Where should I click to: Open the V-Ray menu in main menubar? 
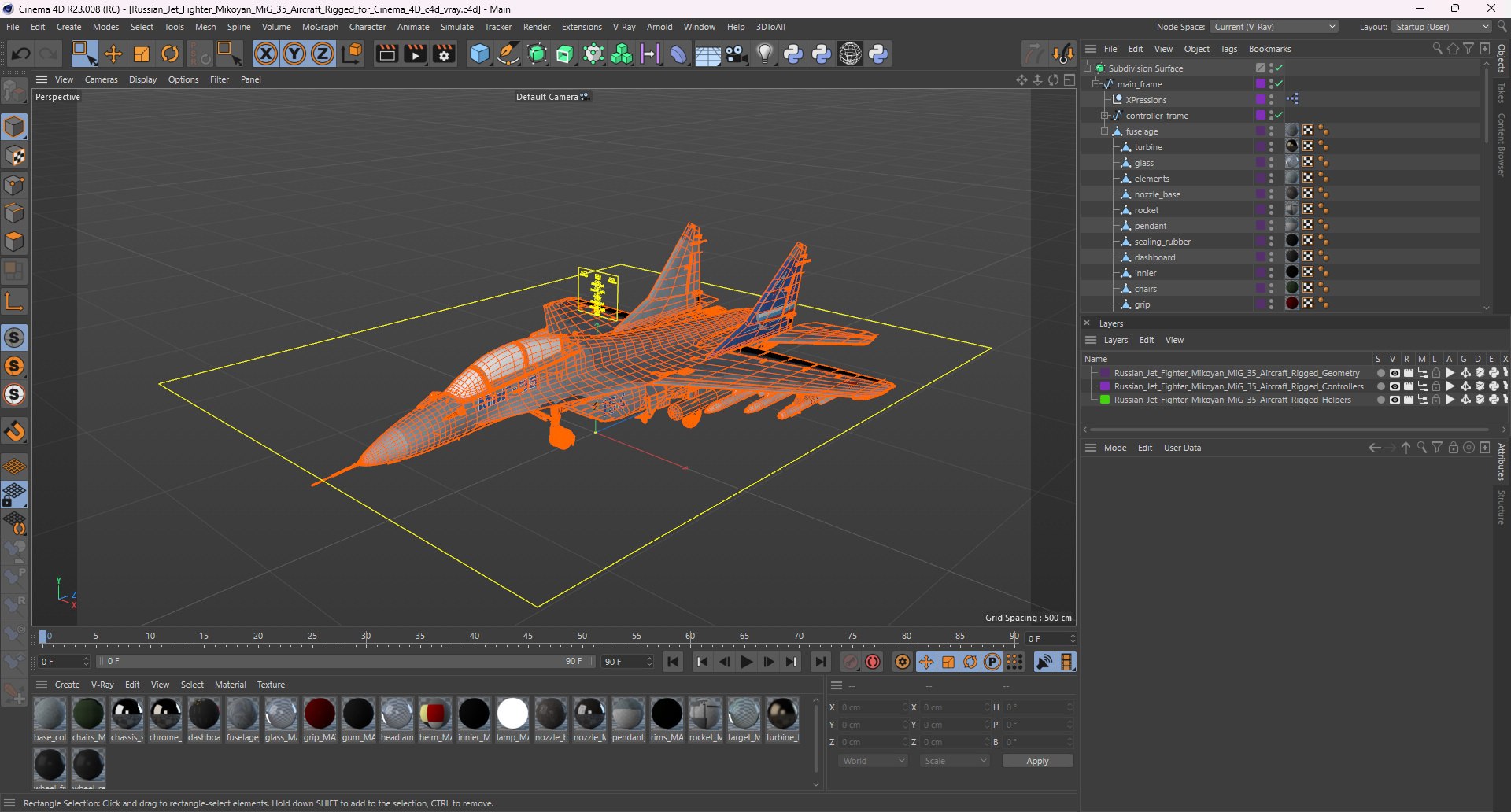tap(624, 27)
